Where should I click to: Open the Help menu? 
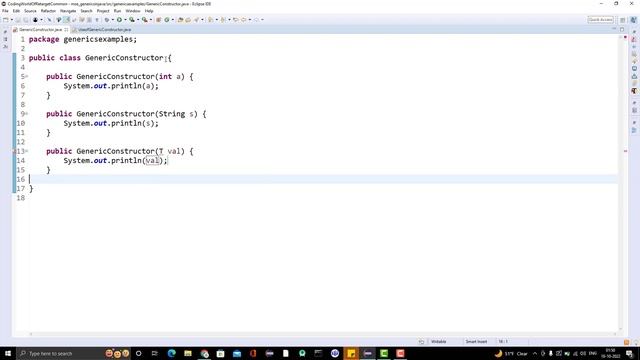[x=149, y=11]
